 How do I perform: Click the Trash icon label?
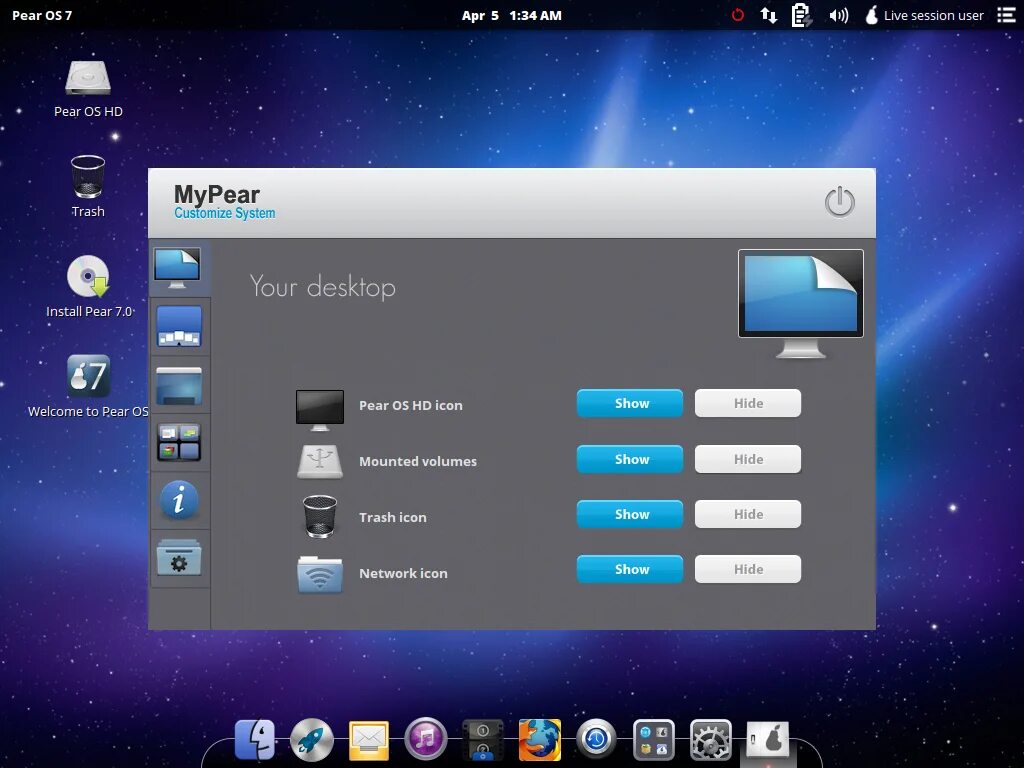(392, 517)
